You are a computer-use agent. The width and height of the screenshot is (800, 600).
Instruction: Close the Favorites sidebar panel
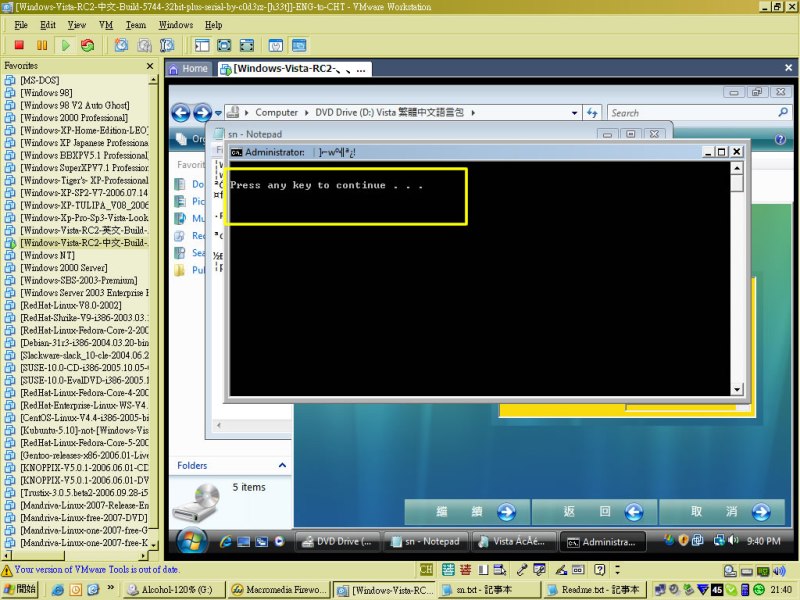(x=149, y=66)
